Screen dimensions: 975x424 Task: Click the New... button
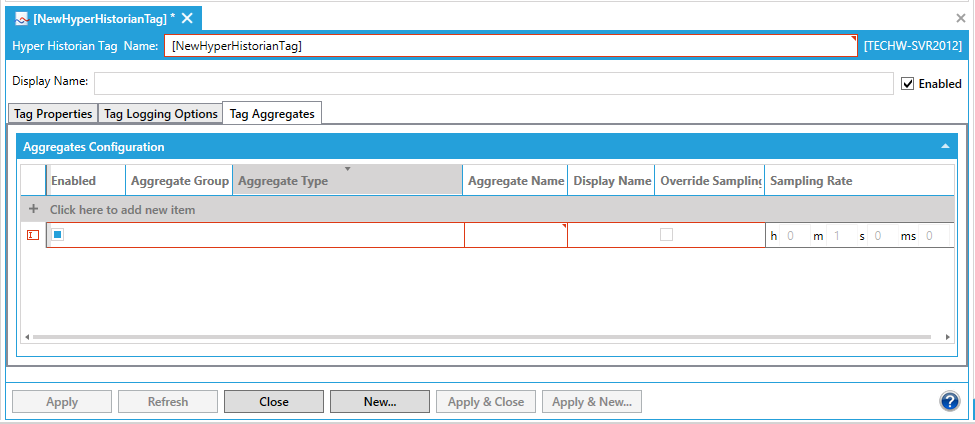pos(380,402)
